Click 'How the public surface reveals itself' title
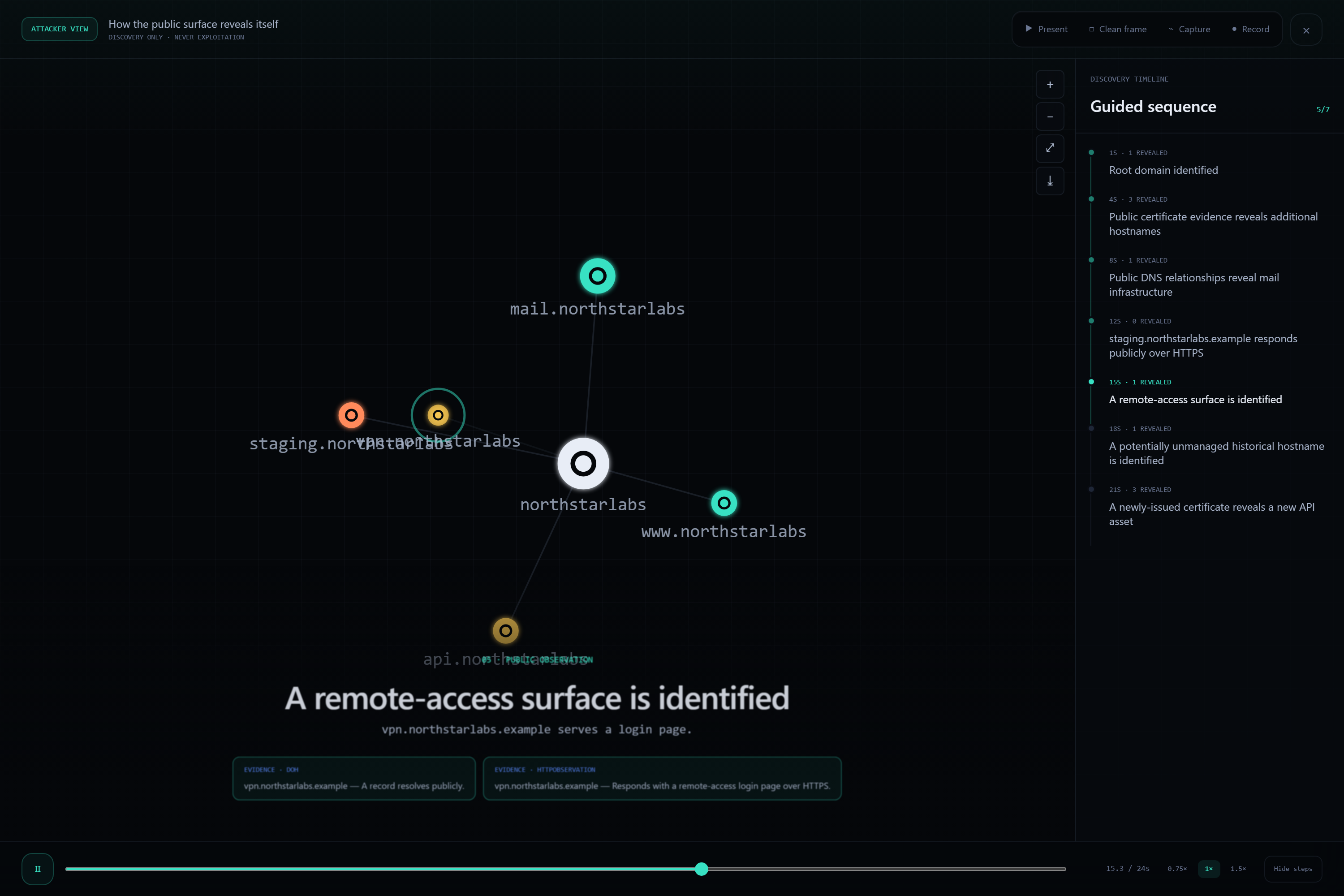The height and width of the screenshot is (896, 1344). pos(193,24)
